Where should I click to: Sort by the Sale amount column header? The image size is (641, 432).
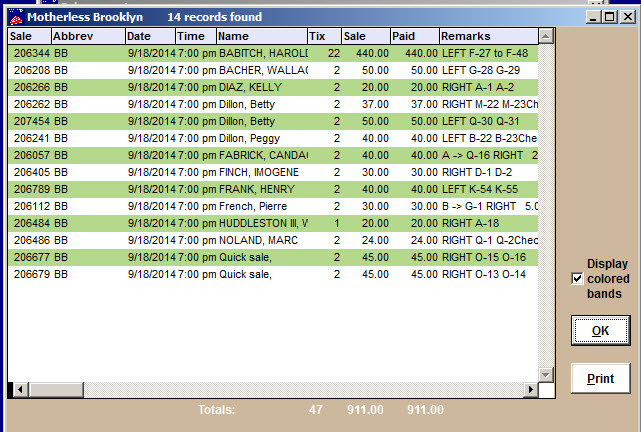tap(365, 36)
